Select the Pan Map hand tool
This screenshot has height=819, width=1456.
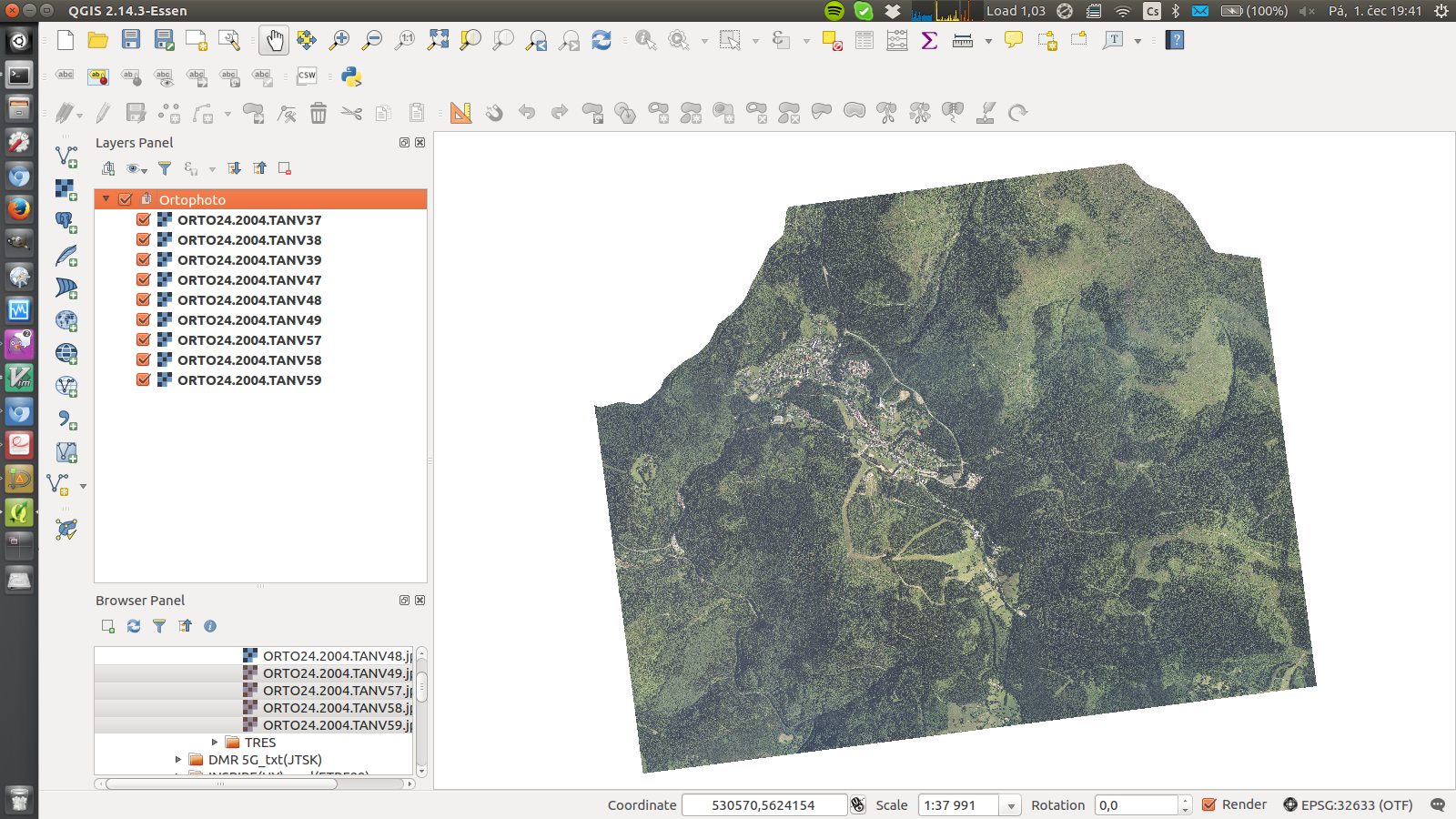[274, 40]
